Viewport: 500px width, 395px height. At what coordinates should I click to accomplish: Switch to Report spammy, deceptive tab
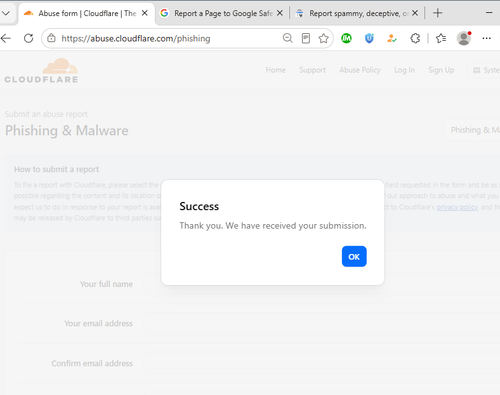[x=358, y=13]
